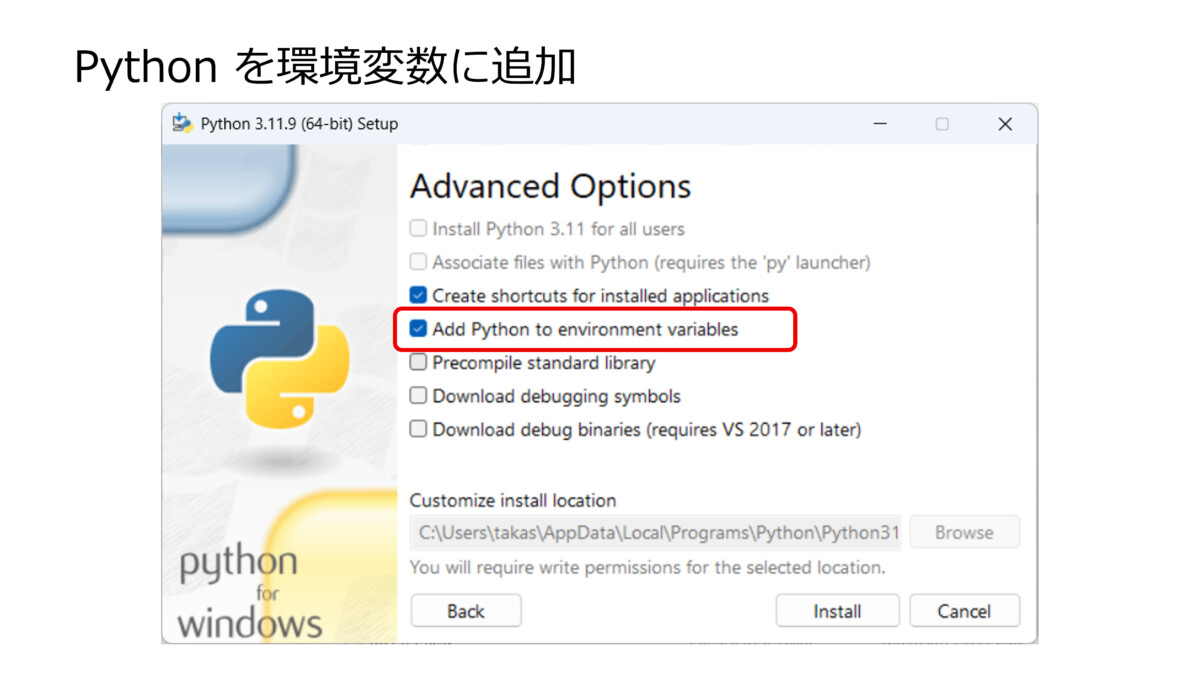
Task: Click the Python 3.11.9 Setup title text
Action: click(x=299, y=124)
